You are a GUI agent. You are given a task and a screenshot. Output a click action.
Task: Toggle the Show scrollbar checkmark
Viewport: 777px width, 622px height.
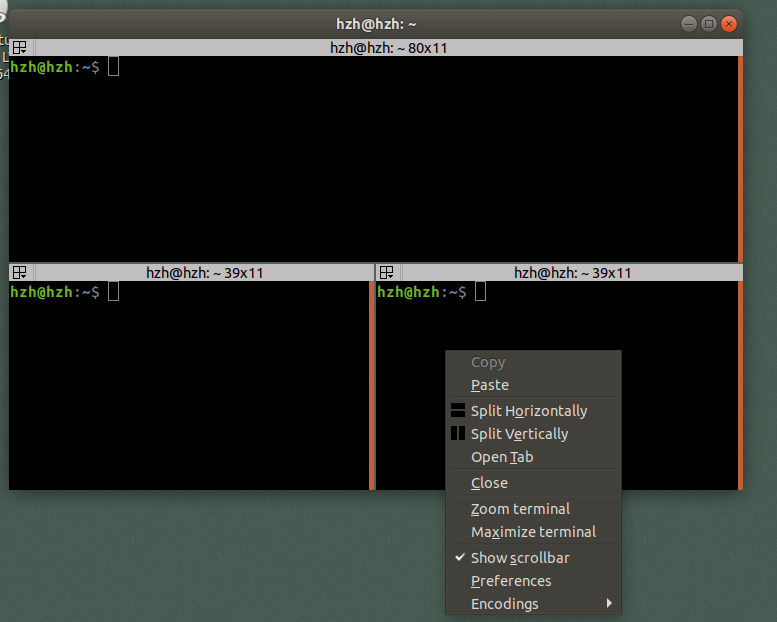pos(460,557)
